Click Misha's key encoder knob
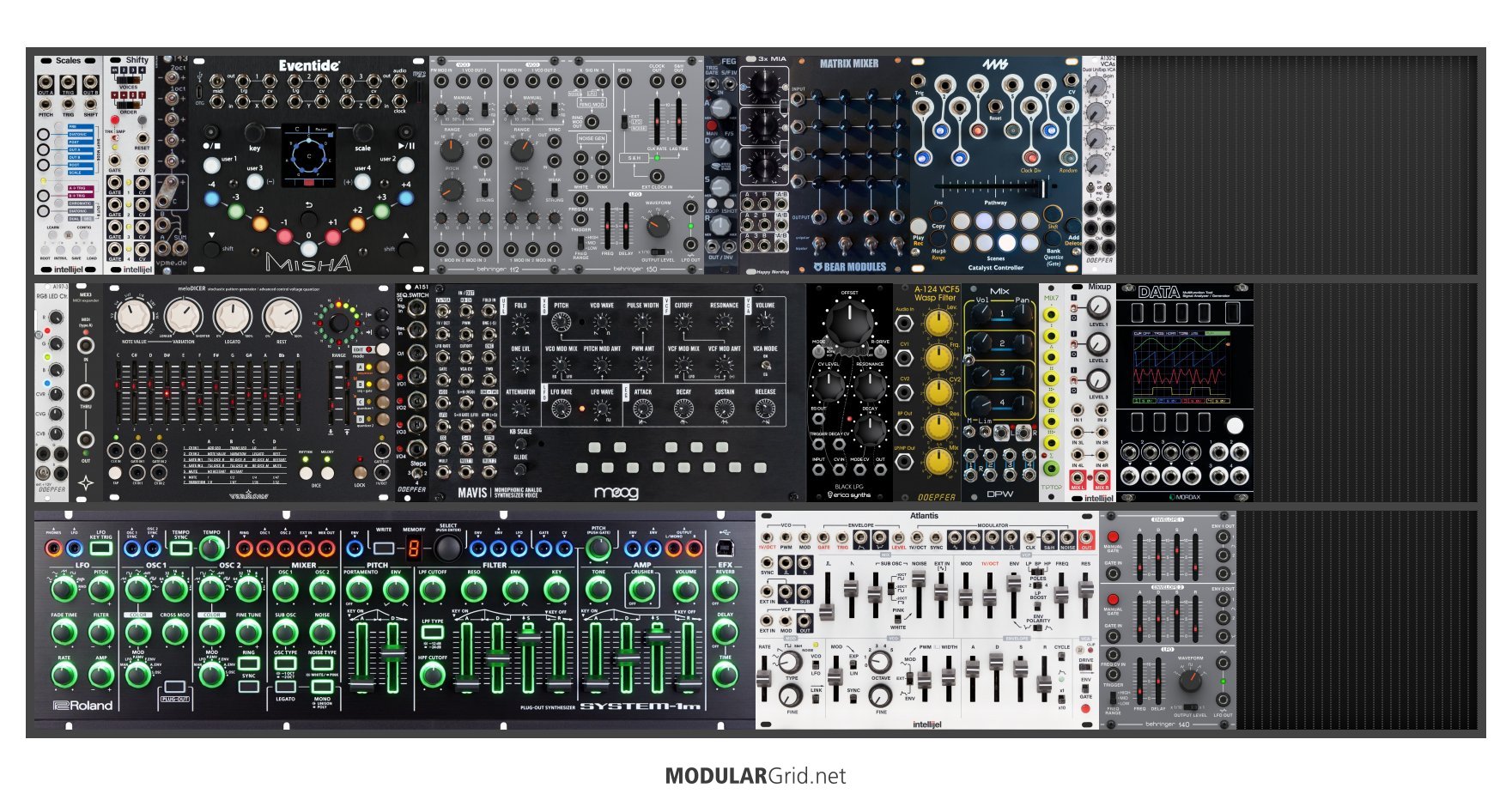Screen dimensions: 1512x794 click(x=255, y=132)
